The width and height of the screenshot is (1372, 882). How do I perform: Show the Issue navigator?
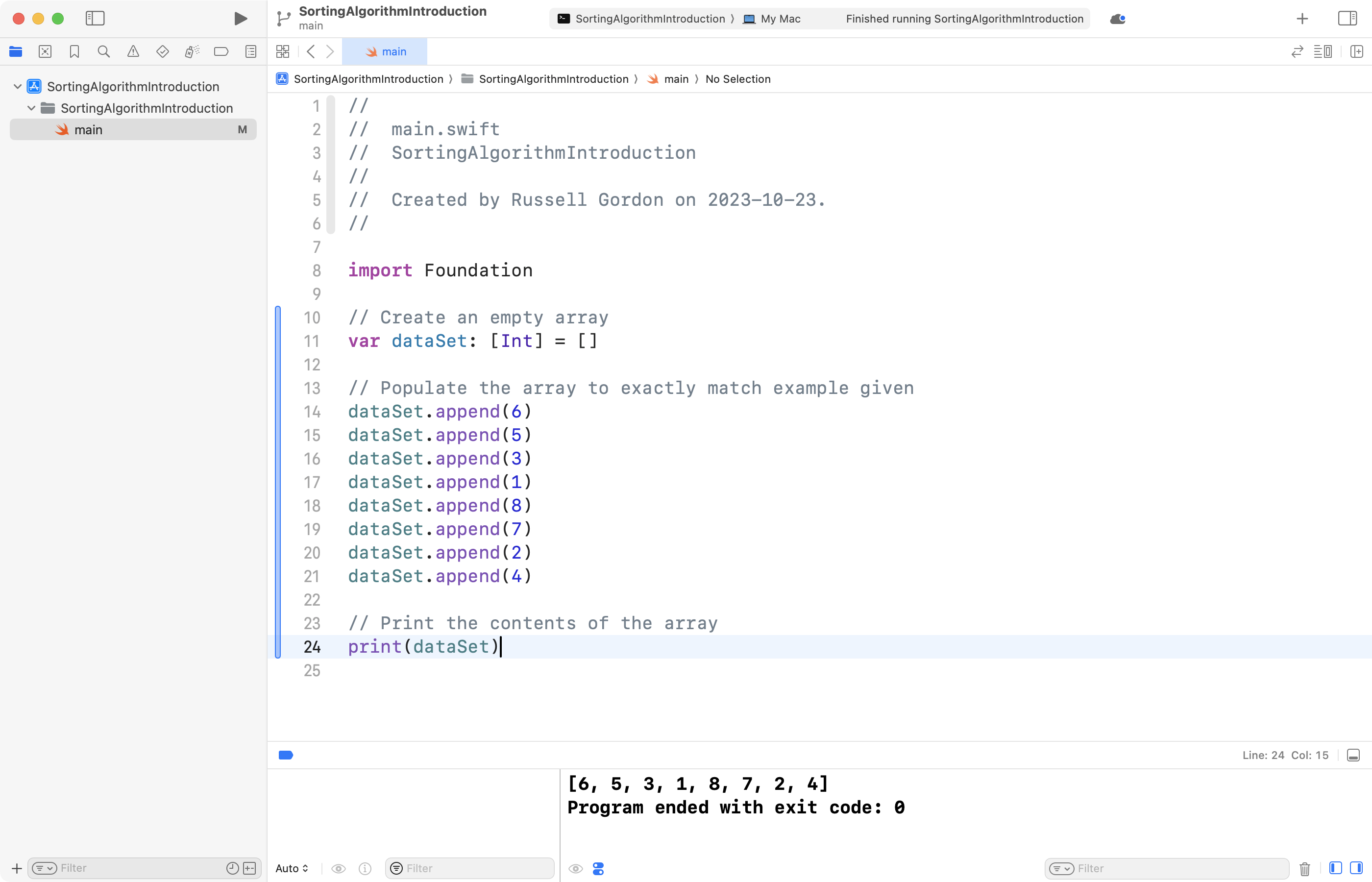pyautogui.click(x=133, y=51)
